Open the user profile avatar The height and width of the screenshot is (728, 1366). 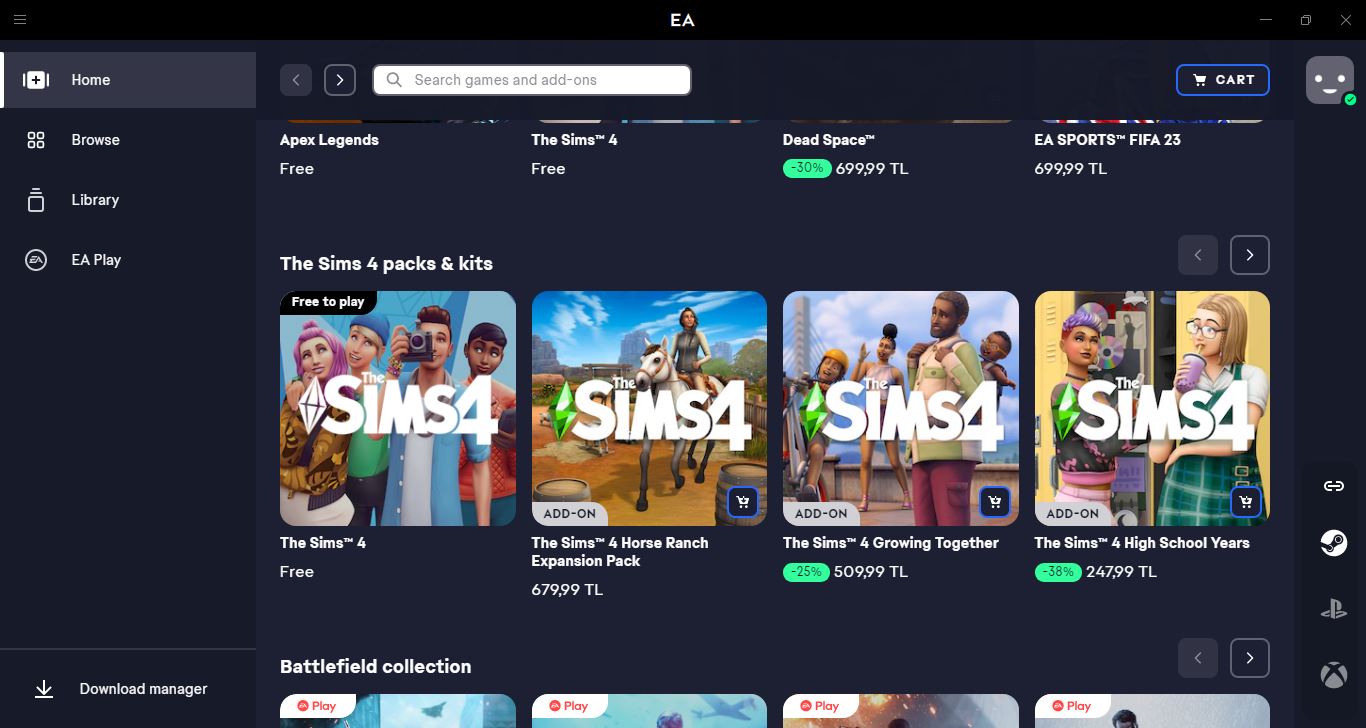tap(1330, 80)
